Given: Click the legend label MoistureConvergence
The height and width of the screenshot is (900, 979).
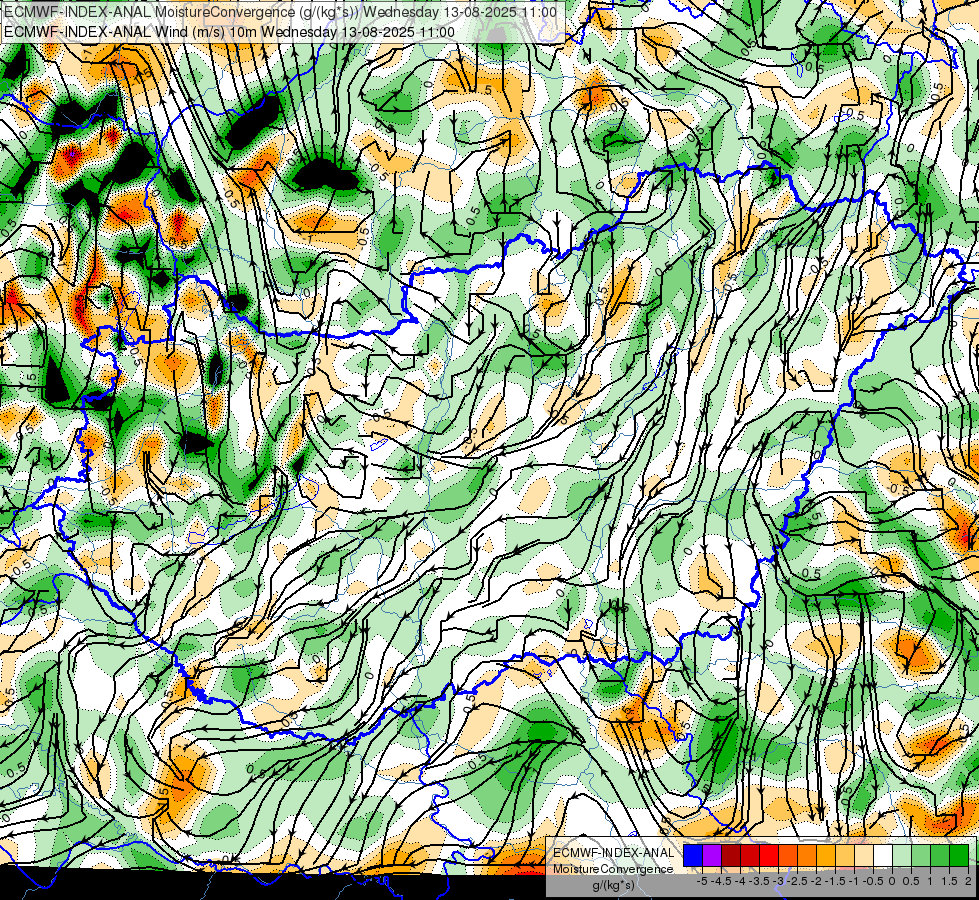Looking at the screenshot, I should click(613, 869).
